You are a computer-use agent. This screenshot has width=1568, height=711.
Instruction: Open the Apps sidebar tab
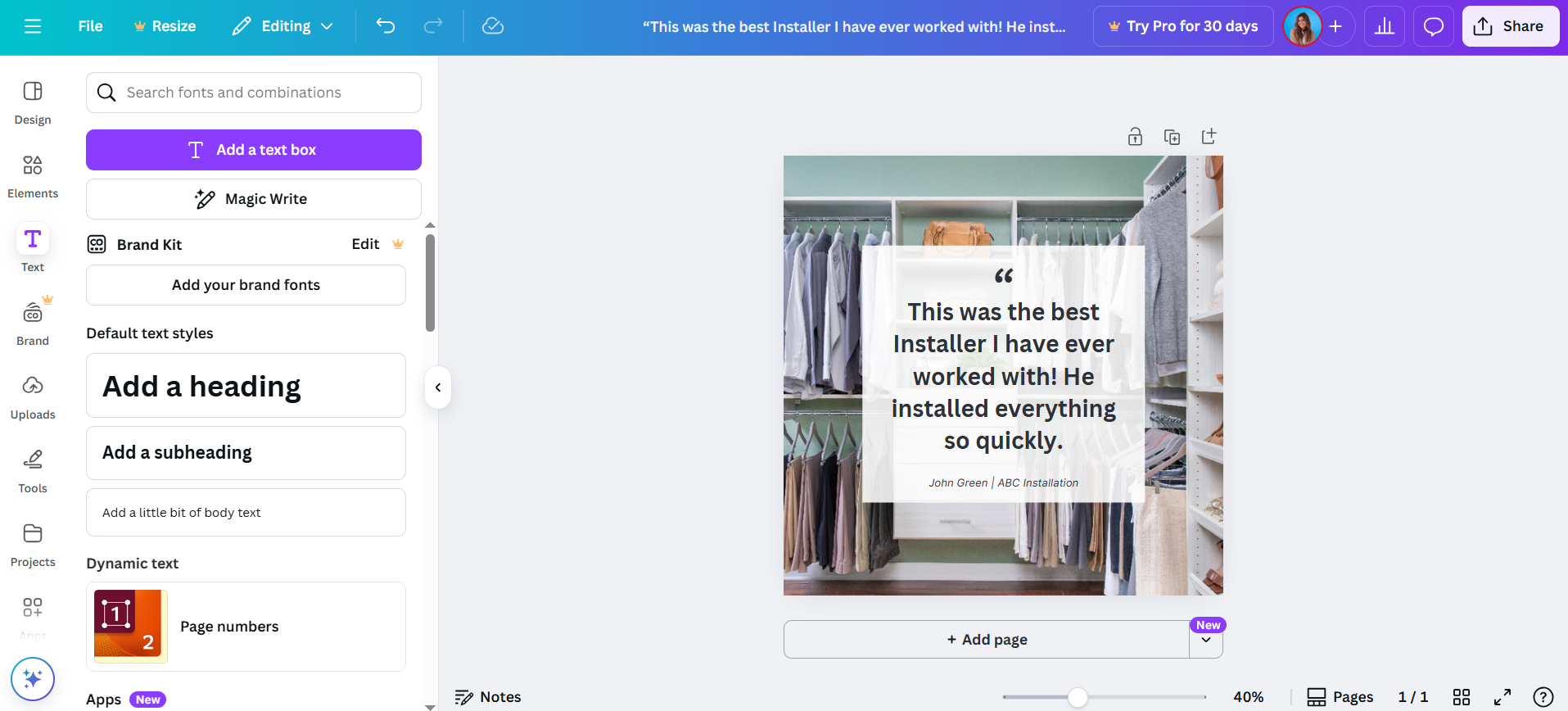pyautogui.click(x=33, y=616)
